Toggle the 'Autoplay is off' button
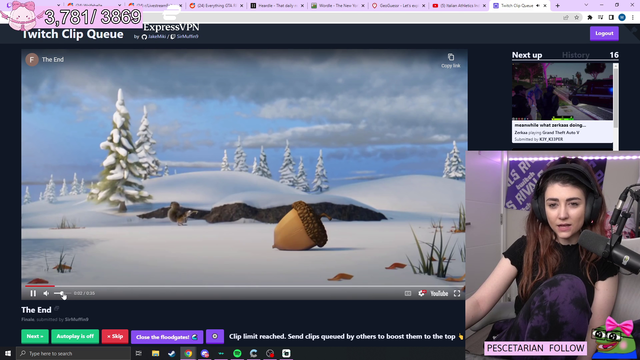The height and width of the screenshot is (360, 640). tap(75, 336)
